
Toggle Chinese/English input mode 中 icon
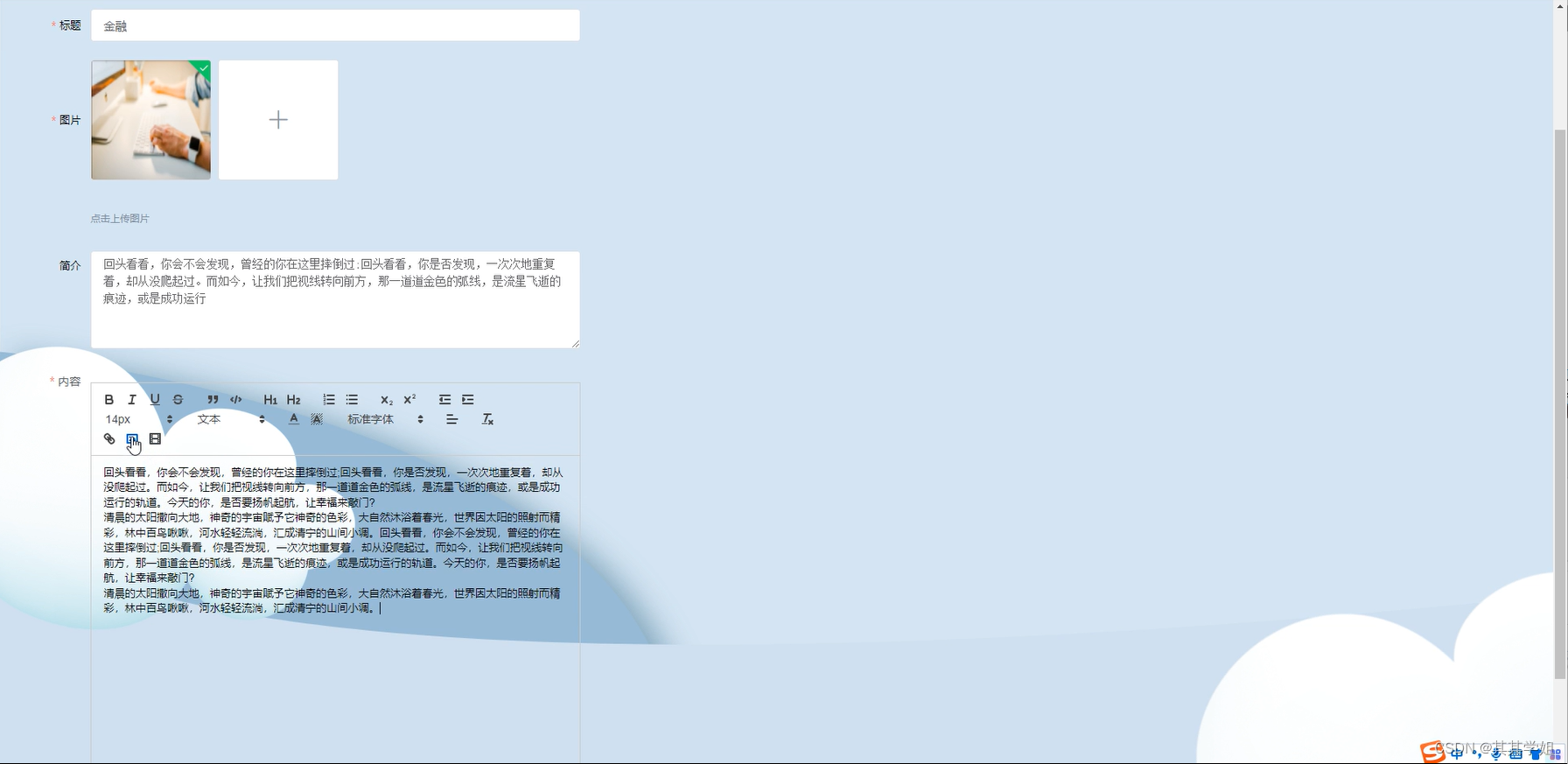(x=1457, y=753)
